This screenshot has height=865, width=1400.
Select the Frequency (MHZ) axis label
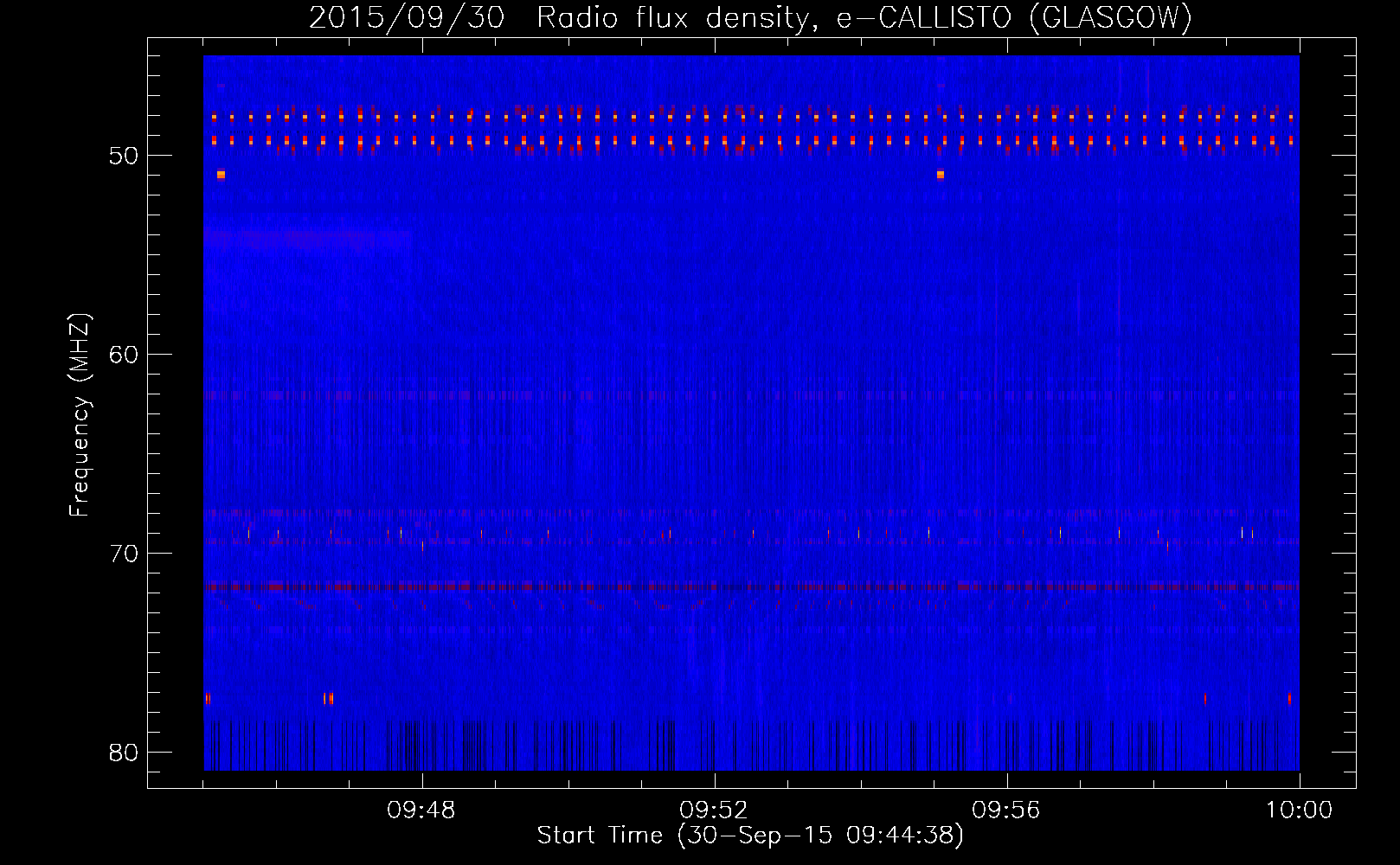pyautogui.click(x=79, y=415)
